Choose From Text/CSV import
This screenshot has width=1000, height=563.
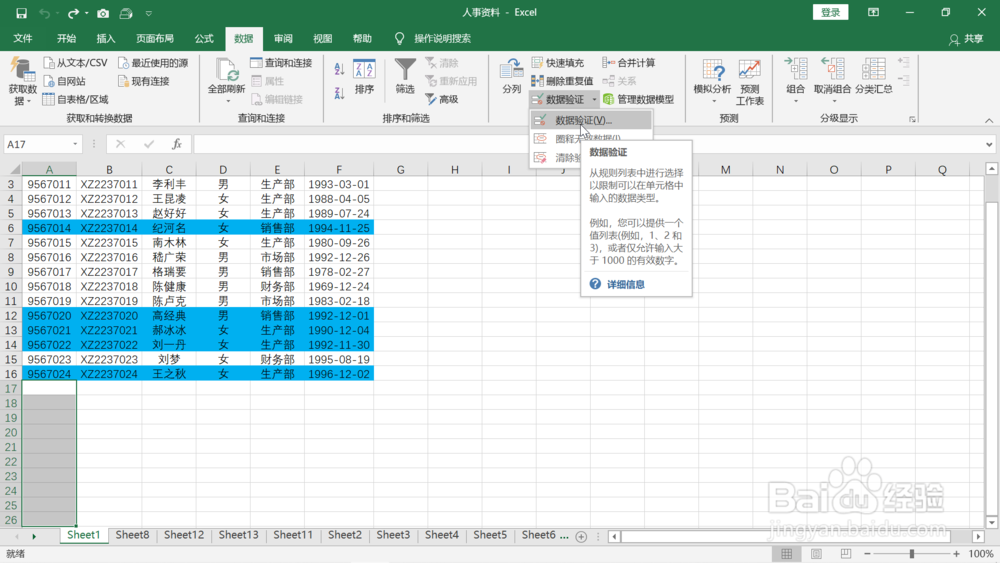click(x=75, y=62)
